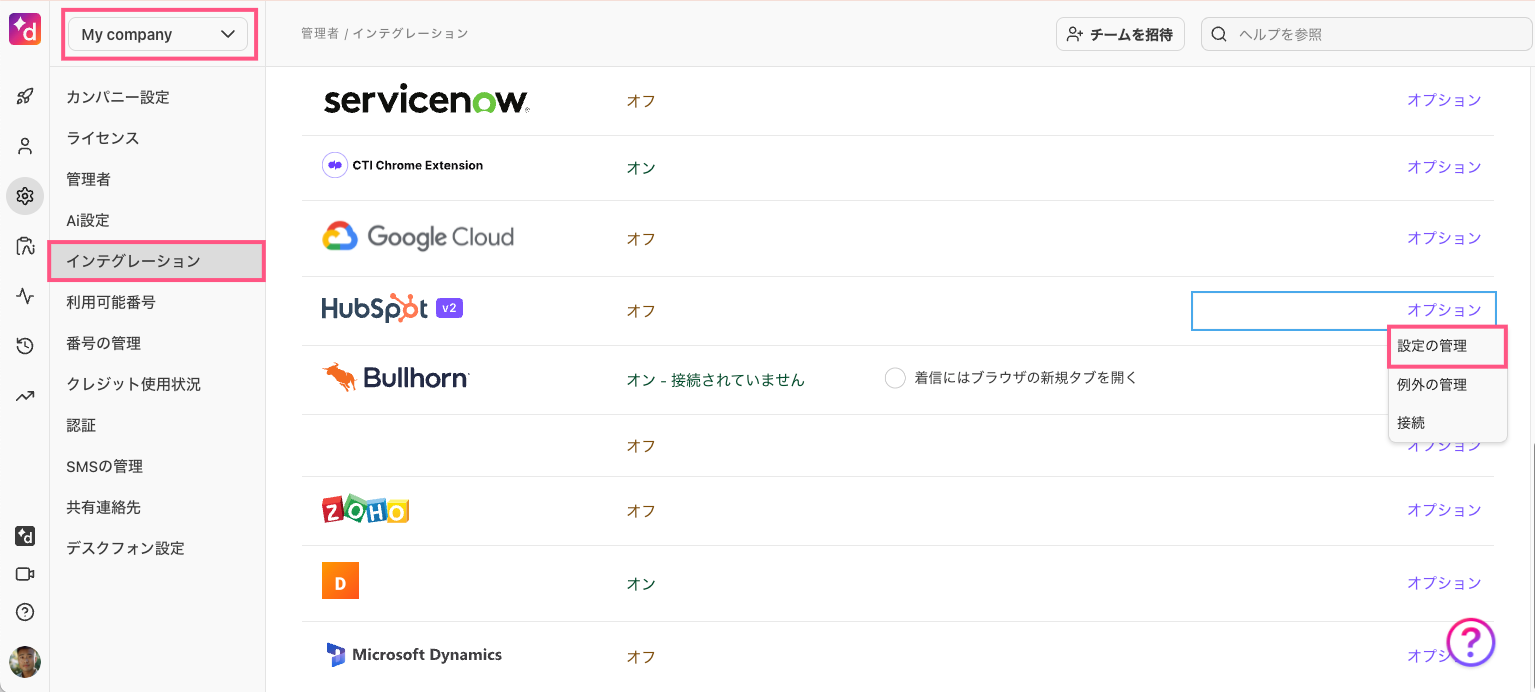This screenshot has width=1535, height=692.
Task: Open the trending analytics arrow icon
Action: click(25, 396)
